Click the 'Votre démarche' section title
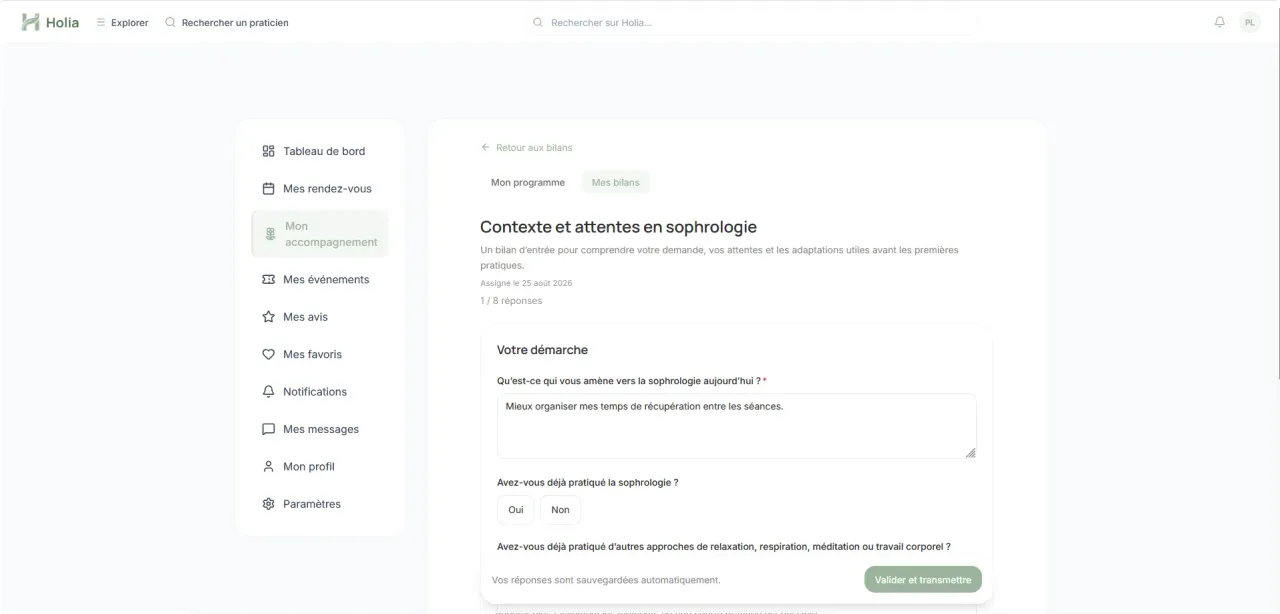The width and height of the screenshot is (1280, 614). click(x=542, y=350)
